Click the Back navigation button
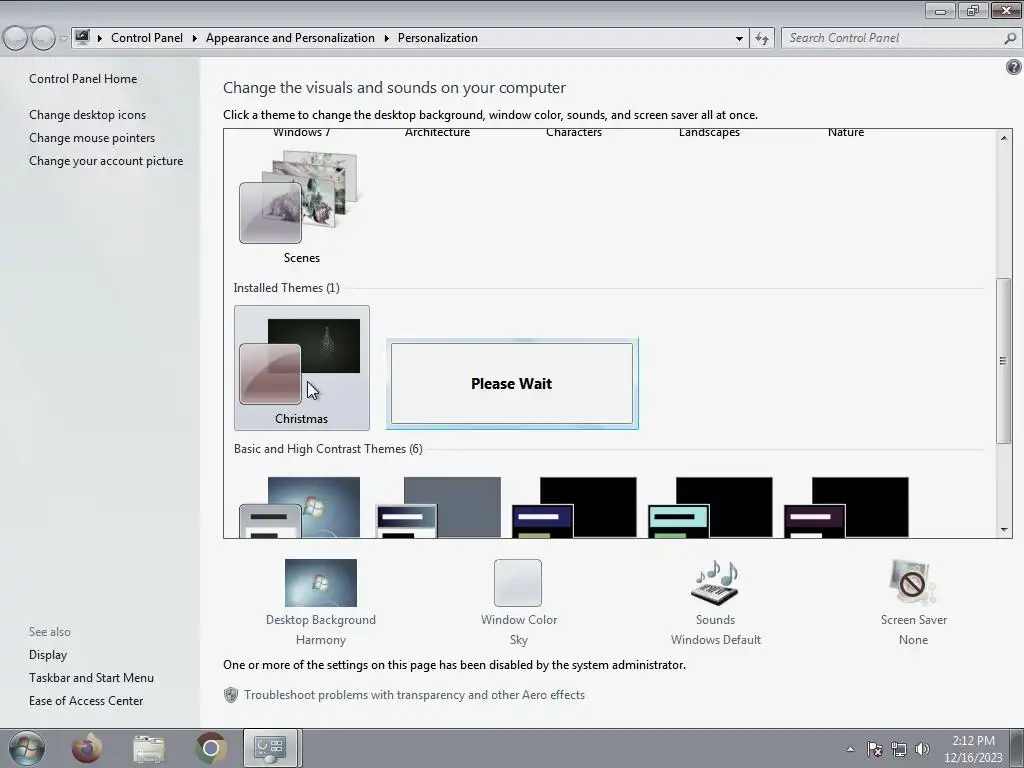1024x768 pixels. (16, 38)
